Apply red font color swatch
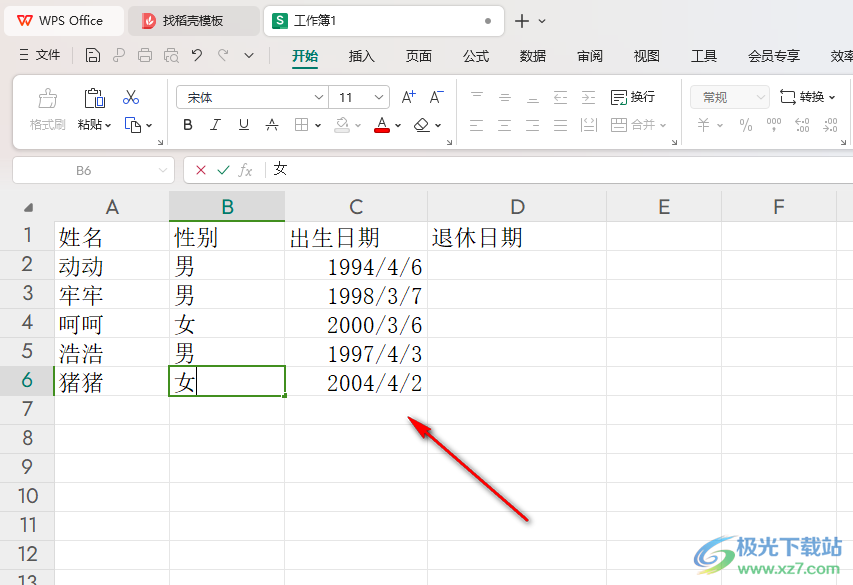The width and height of the screenshot is (853, 585). 382,125
